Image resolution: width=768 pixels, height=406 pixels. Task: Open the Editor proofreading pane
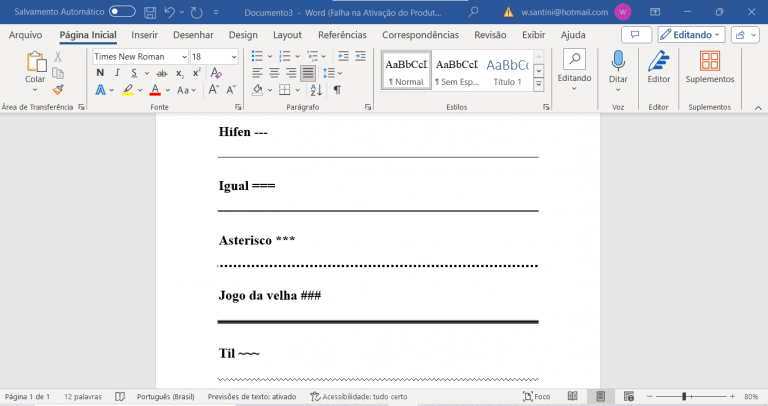click(x=658, y=67)
